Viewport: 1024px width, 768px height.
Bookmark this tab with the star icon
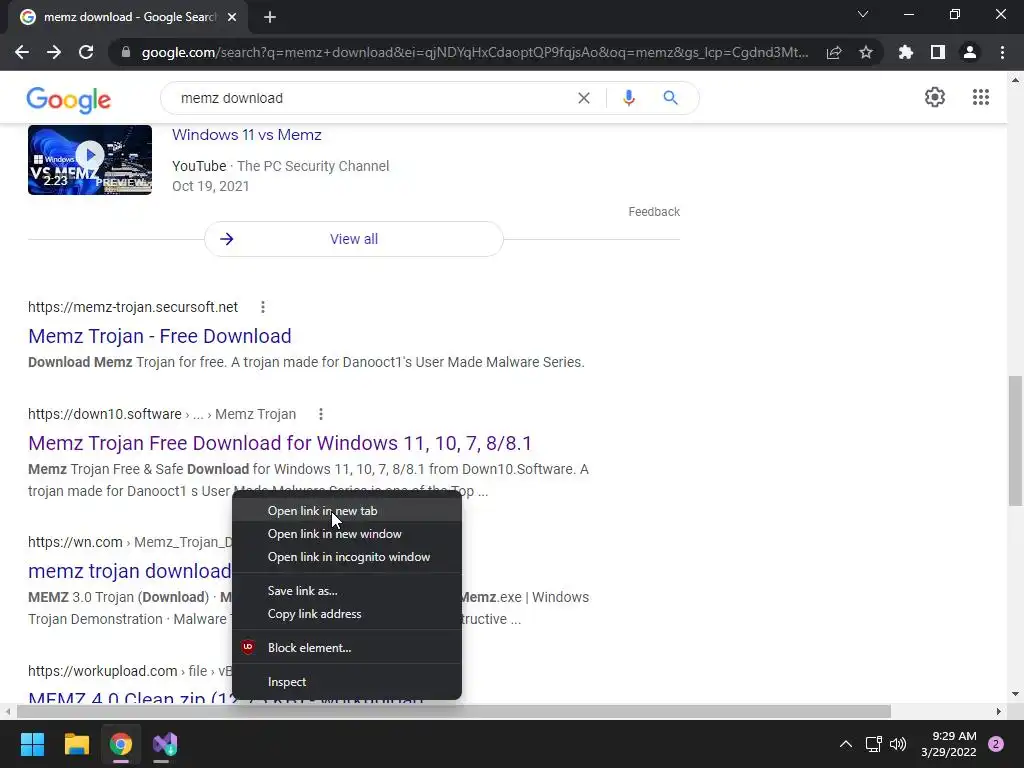click(866, 52)
